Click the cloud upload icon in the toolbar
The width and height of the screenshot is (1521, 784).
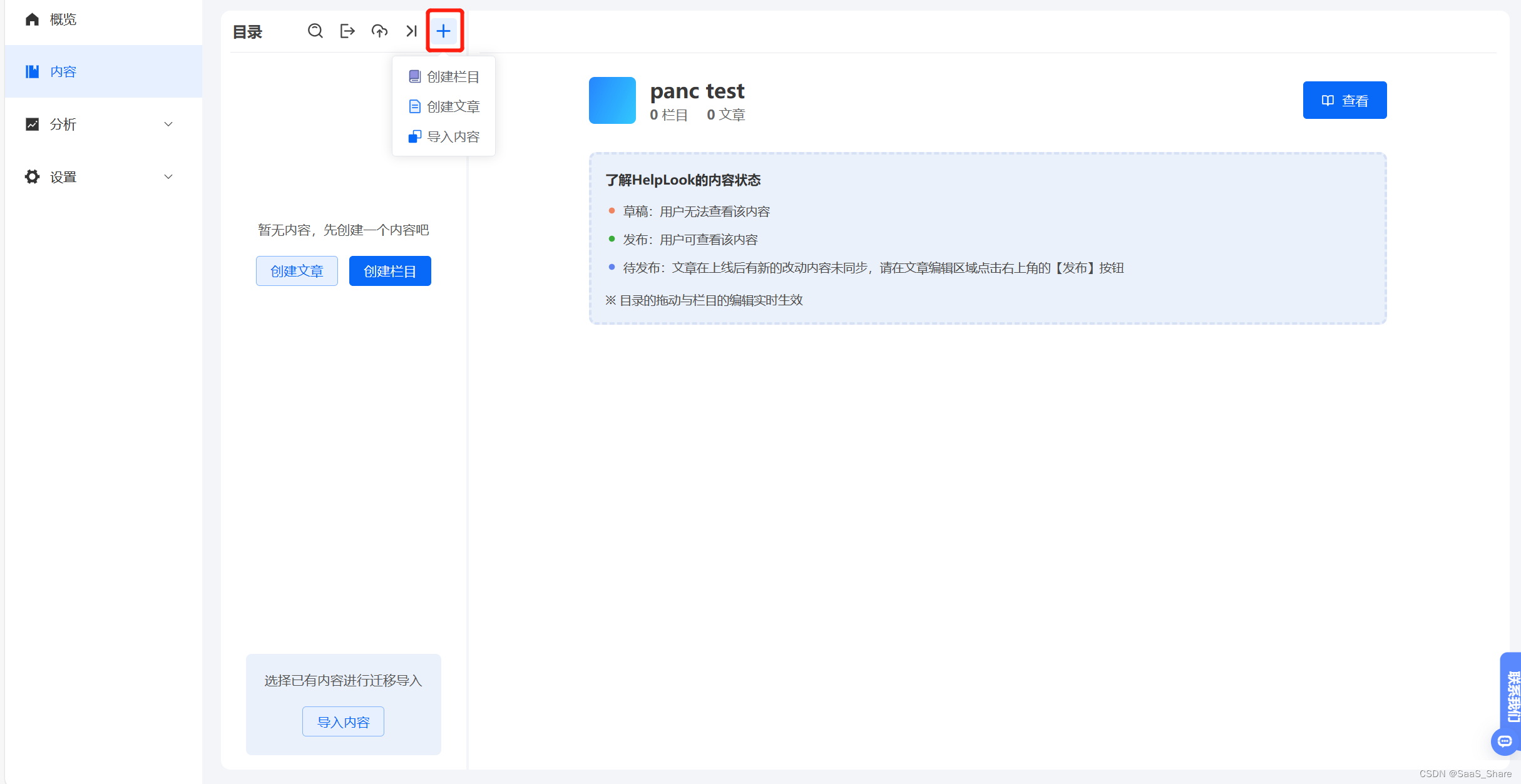(379, 31)
